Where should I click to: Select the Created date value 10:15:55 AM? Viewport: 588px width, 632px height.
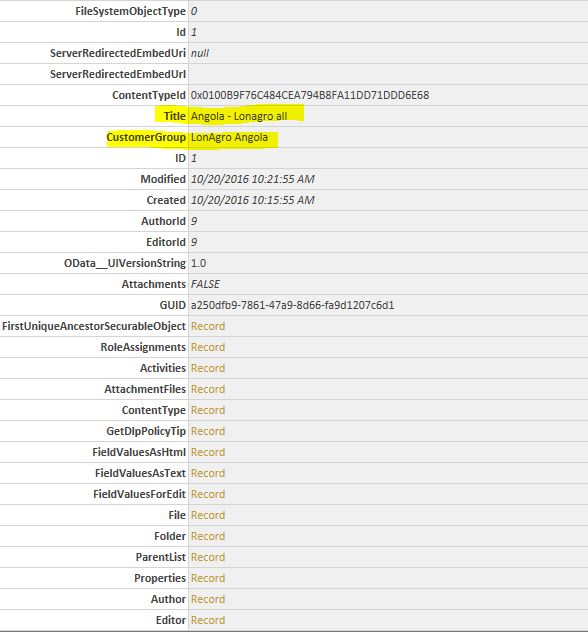point(253,200)
